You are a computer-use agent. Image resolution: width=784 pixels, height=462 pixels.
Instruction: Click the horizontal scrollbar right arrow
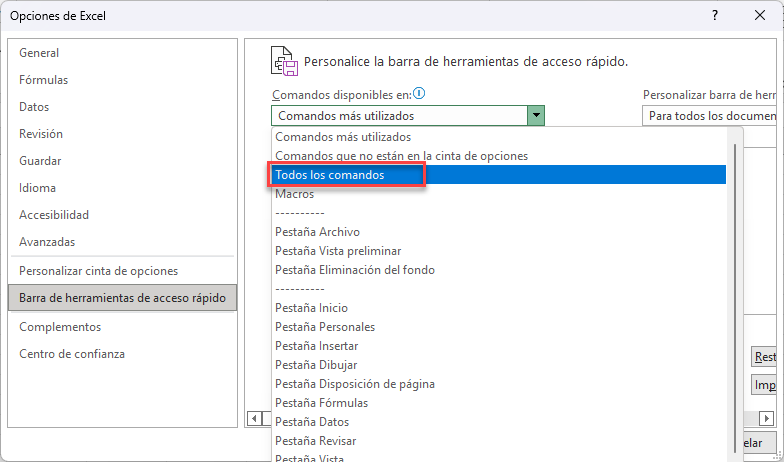pos(766,418)
